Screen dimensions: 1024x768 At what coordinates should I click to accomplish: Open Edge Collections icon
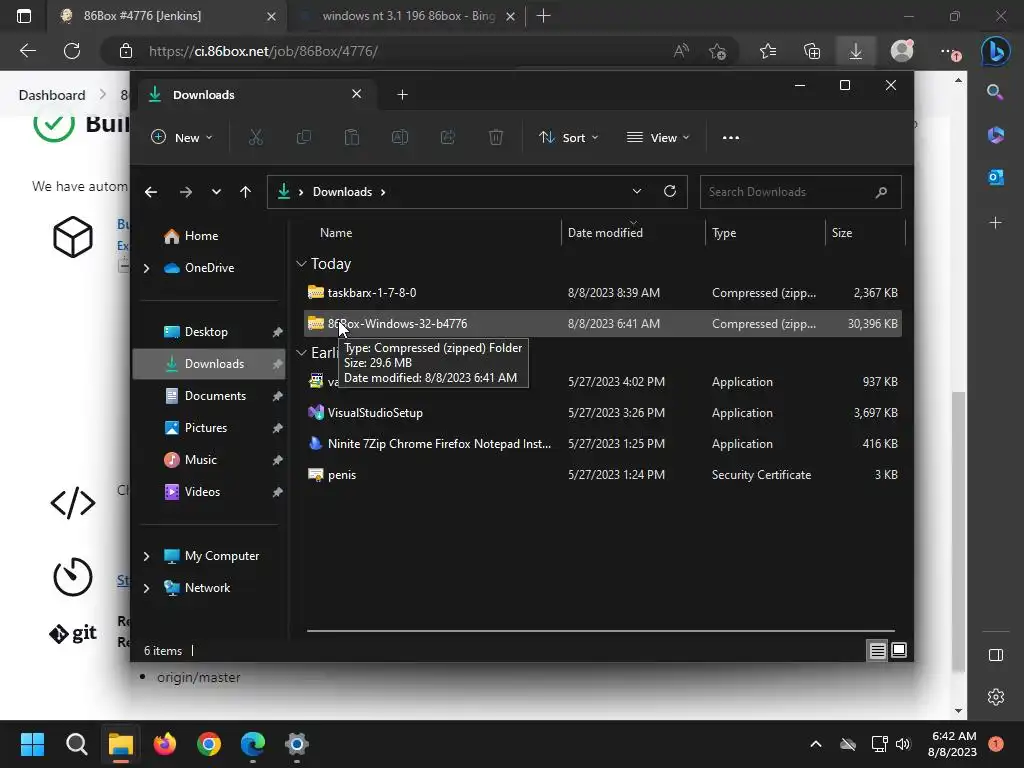pyautogui.click(x=812, y=51)
